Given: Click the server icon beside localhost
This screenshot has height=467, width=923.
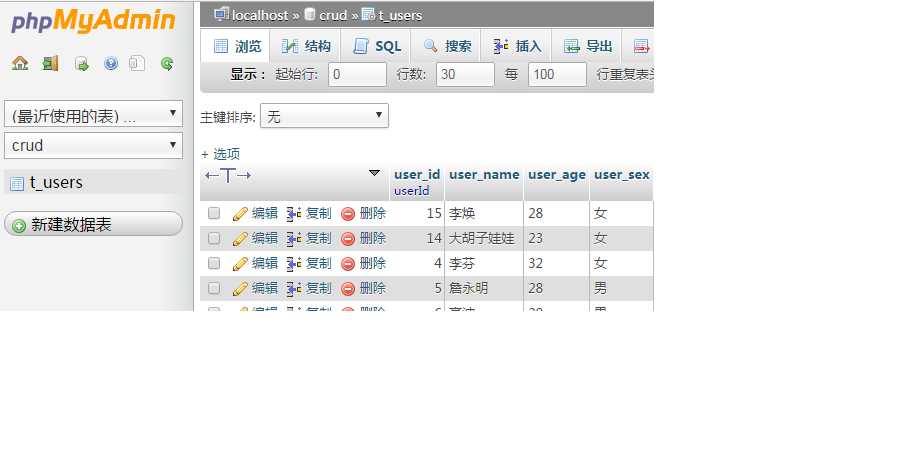Looking at the screenshot, I should (x=221, y=14).
